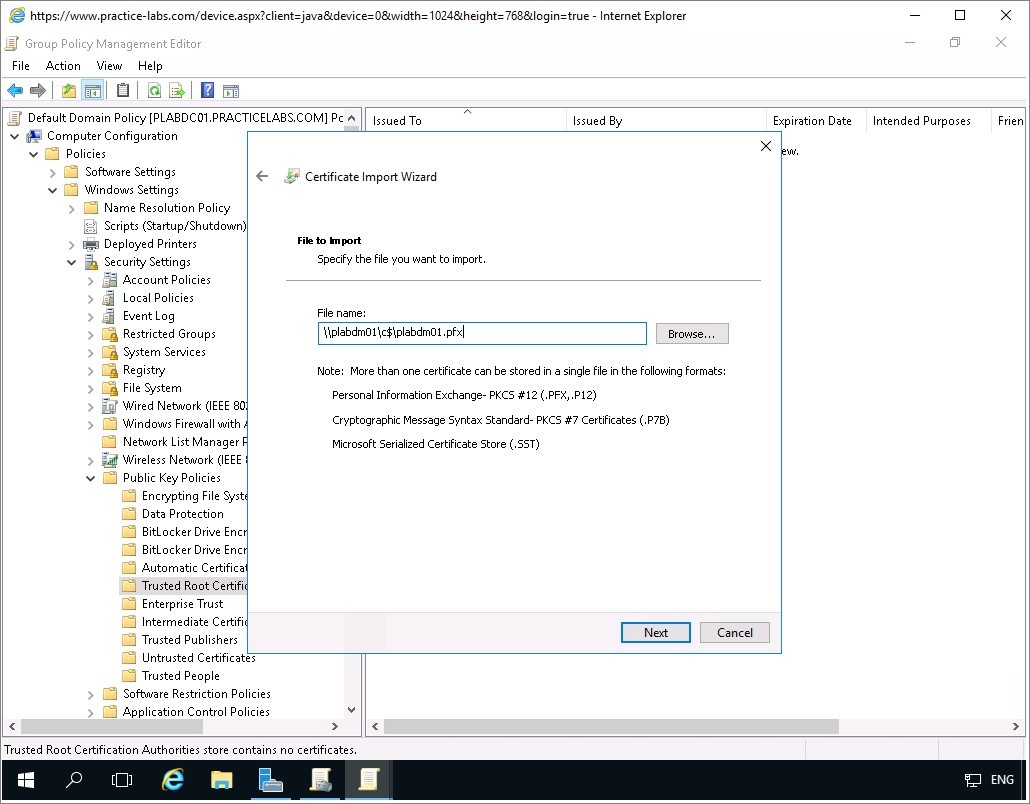The width and height of the screenshot is (1030, 804).
Task: Open File Explorer from the taskbar
Action: point(221,780)
